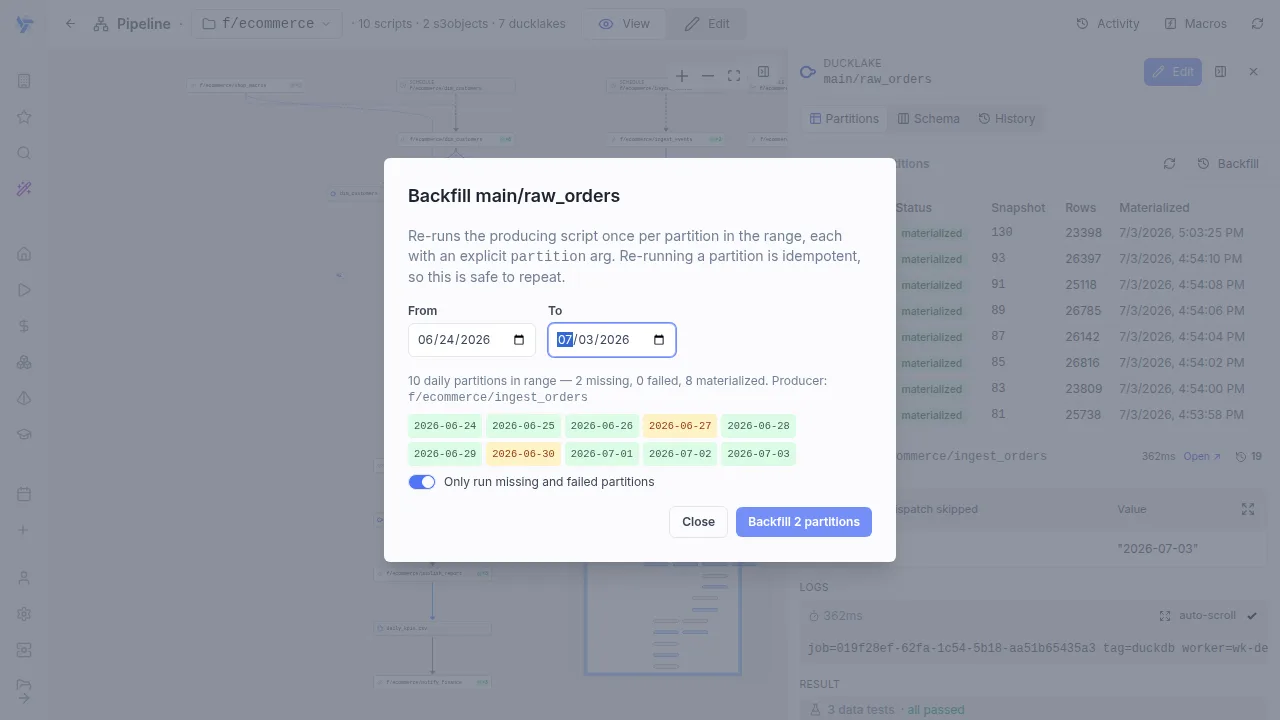Open the user icon in sidebar
The image size is (1280, 720).
[x=25, y=578]
